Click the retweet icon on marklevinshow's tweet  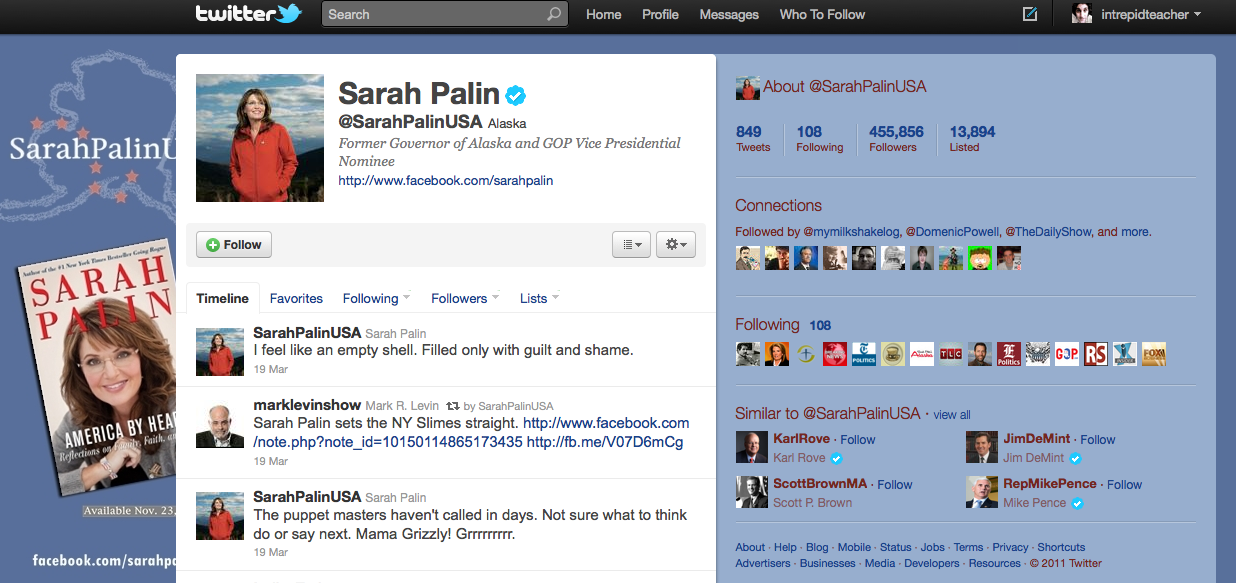point(452,406)
